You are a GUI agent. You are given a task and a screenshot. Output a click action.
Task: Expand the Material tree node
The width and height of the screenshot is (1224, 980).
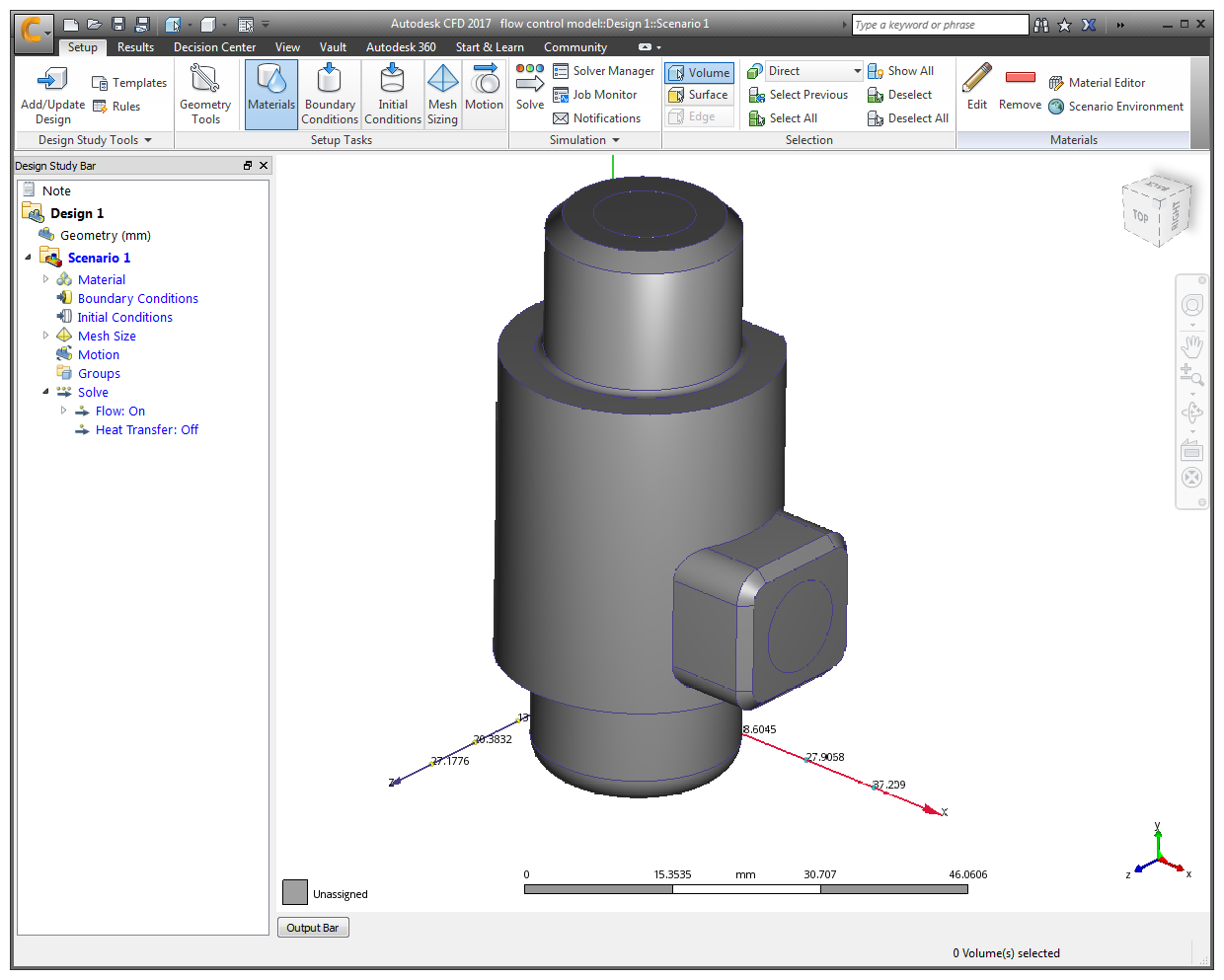45,279
